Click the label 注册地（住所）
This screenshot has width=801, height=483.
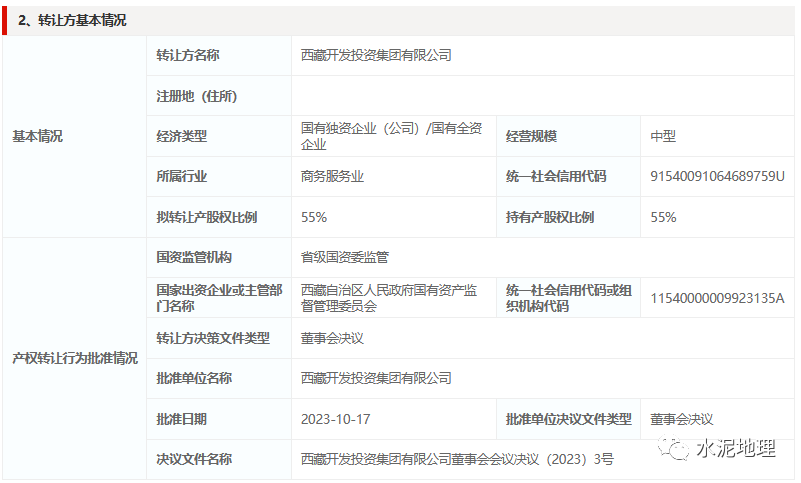pos(197,96)
